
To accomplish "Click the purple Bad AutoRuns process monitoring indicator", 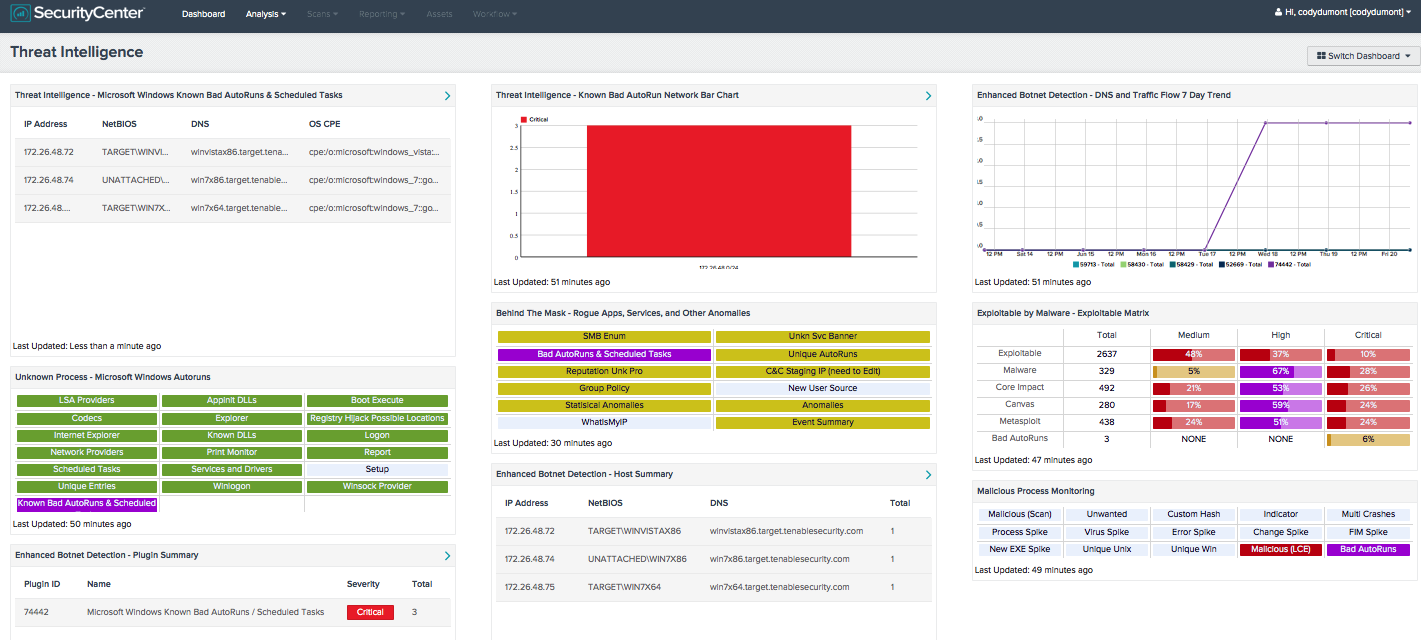I will (x=1368, y=549).
